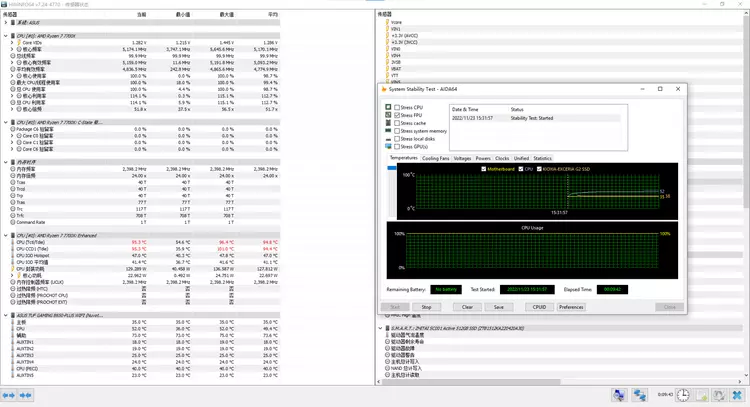Collapse the AMD Ryzen 7 7700X C-State group
This screenshot has height=407, width=750.
tap(6, 122)
